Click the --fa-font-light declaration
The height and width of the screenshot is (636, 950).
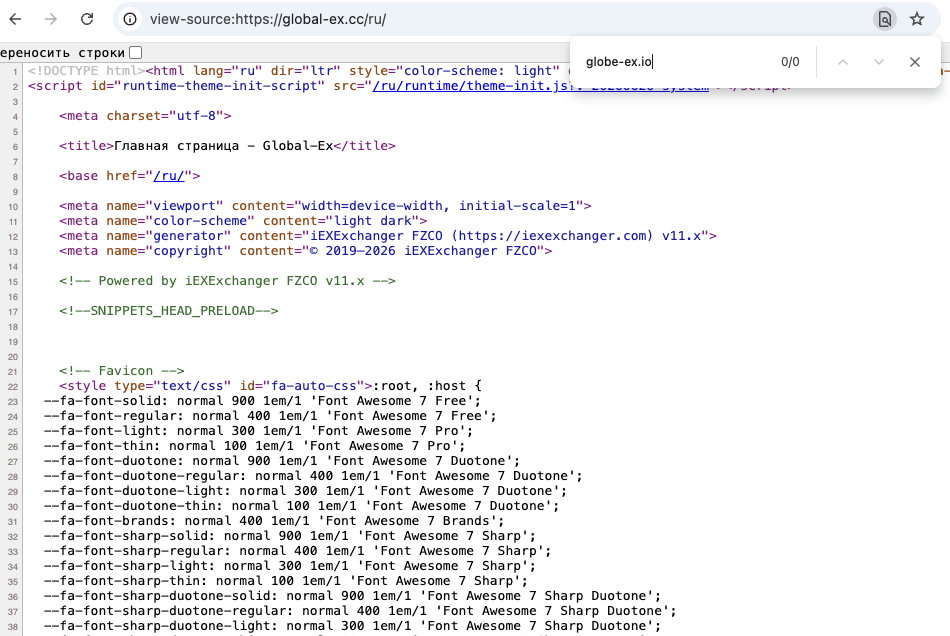point(258,431)
